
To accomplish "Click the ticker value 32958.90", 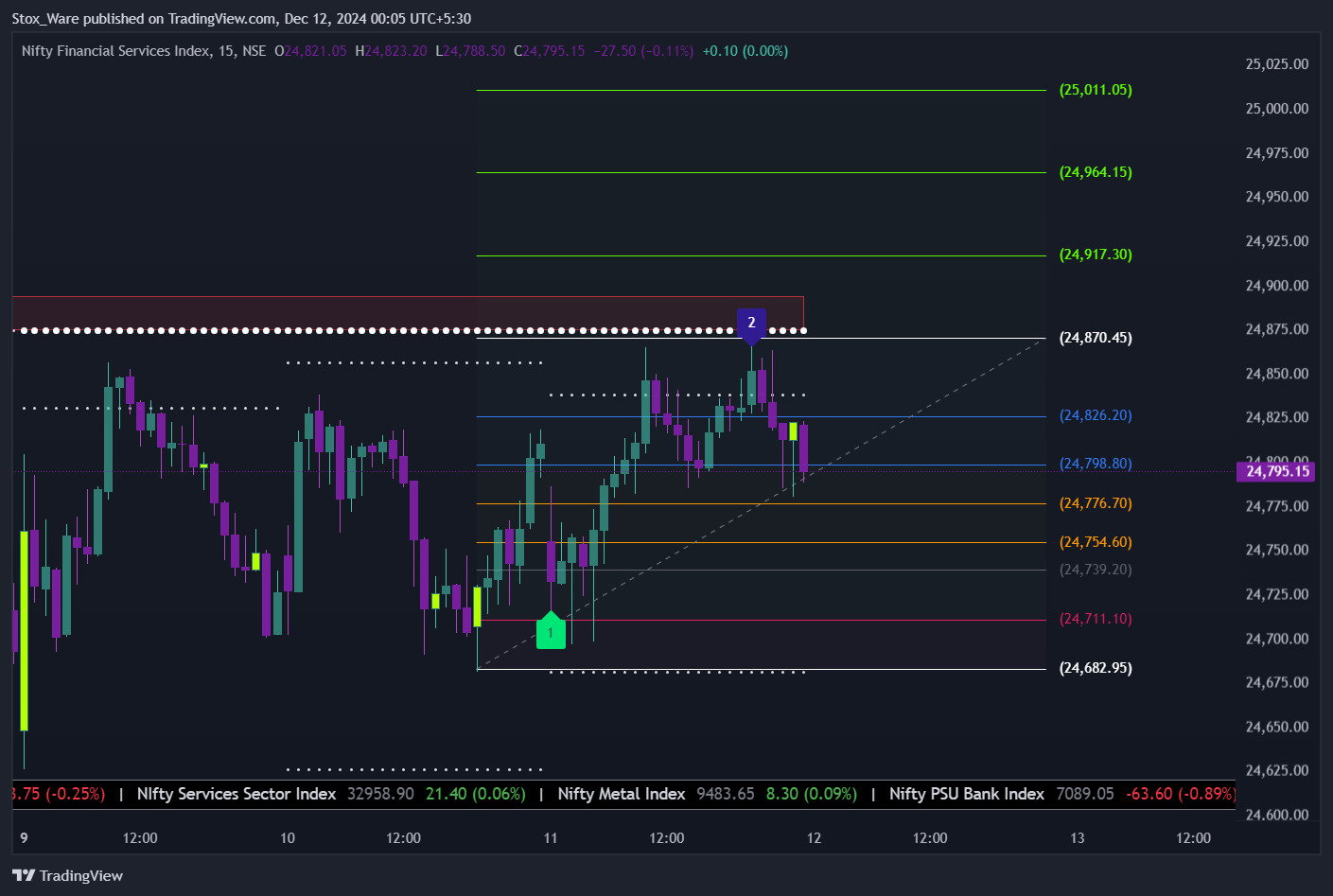I will (x=380, y=794).
